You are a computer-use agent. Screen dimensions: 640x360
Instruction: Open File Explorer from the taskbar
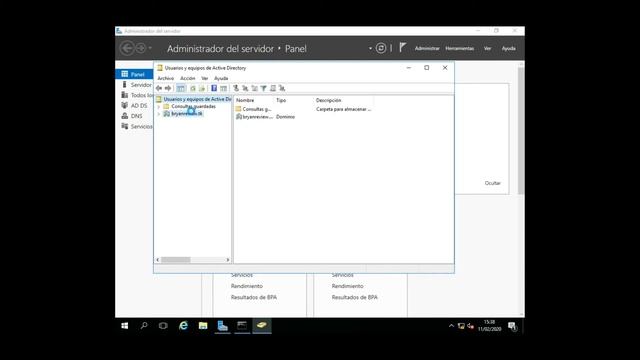click(x=203, y=325)
